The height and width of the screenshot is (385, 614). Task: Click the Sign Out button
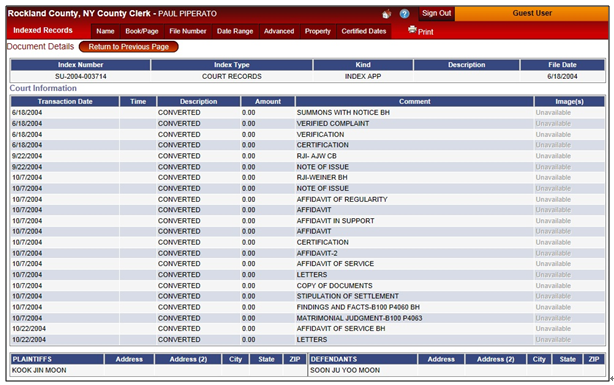tap(437, 13)
